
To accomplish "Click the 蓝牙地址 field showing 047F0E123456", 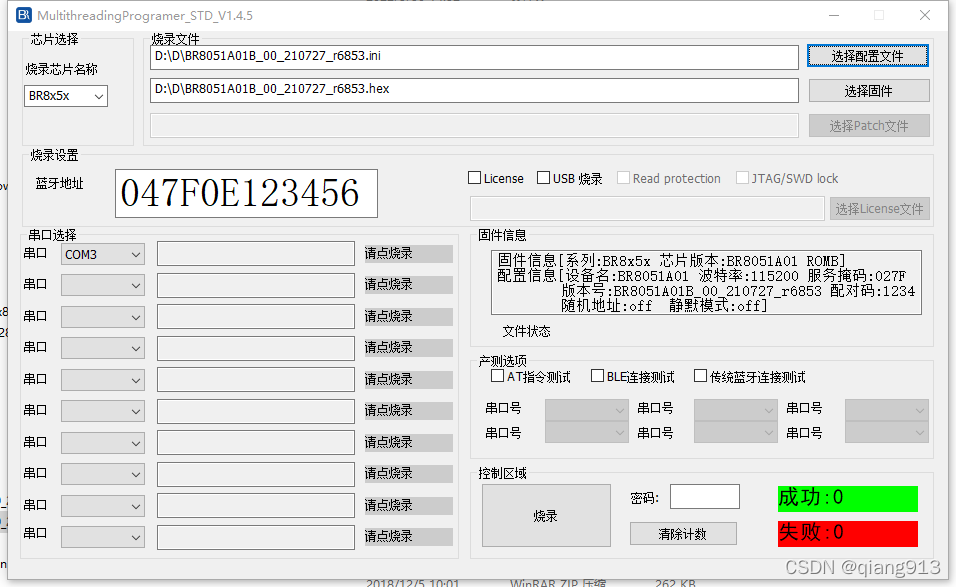I will 245,193.
